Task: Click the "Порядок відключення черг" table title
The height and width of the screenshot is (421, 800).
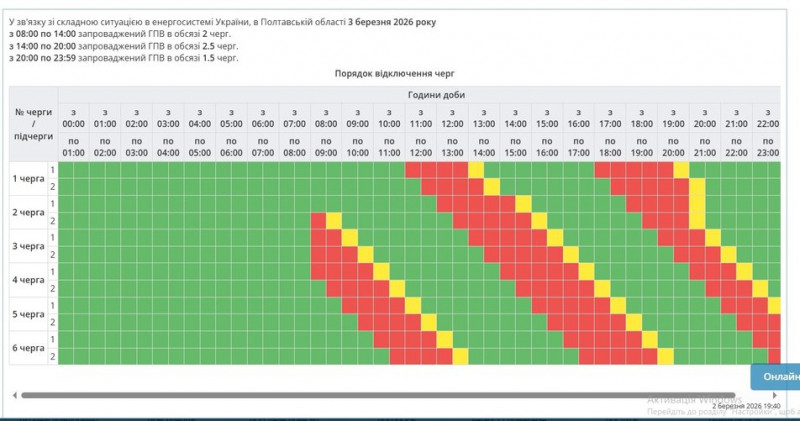Action: [399, 74]
